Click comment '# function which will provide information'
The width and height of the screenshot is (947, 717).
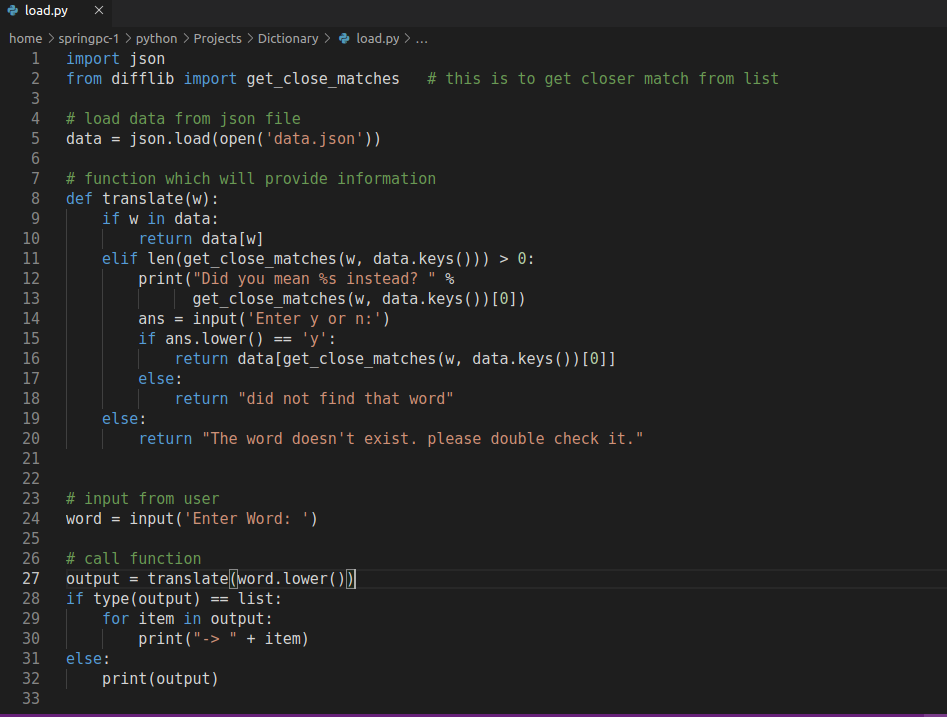[251, 179]
